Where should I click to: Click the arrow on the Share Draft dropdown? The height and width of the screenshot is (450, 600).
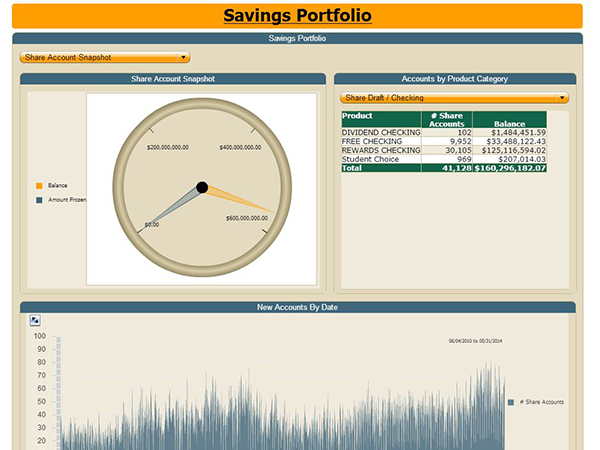point(563,98)
